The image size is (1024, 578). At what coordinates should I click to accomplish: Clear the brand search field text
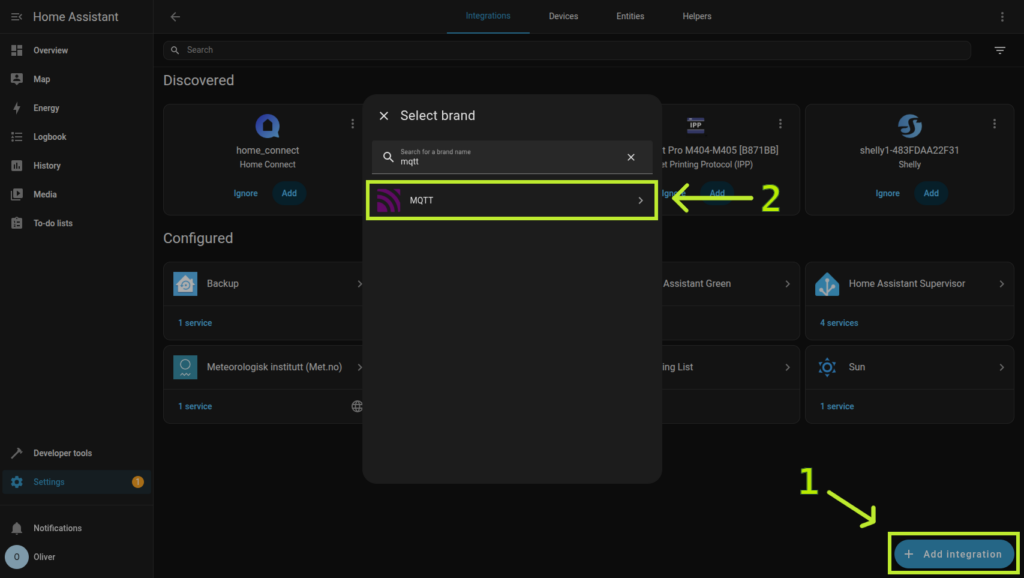[x=631, y=157]
